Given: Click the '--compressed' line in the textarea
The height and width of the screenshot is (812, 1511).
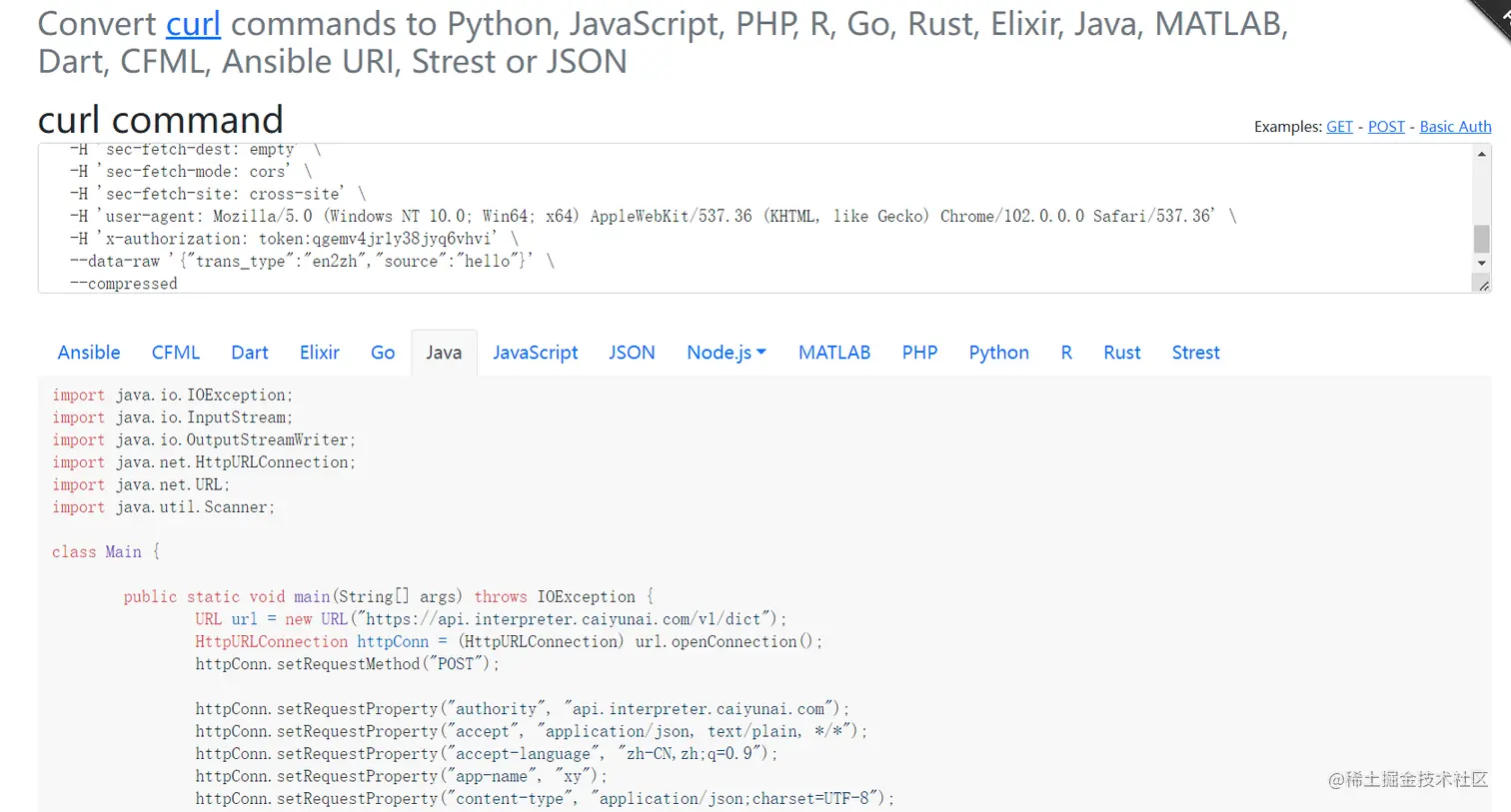Looking at the screenshot, I should point(124,284).
